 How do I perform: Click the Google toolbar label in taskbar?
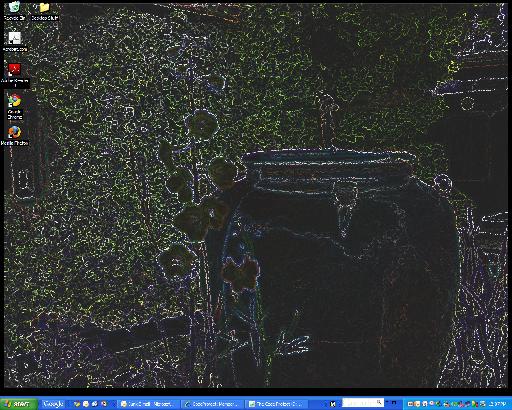pos(53,404)
